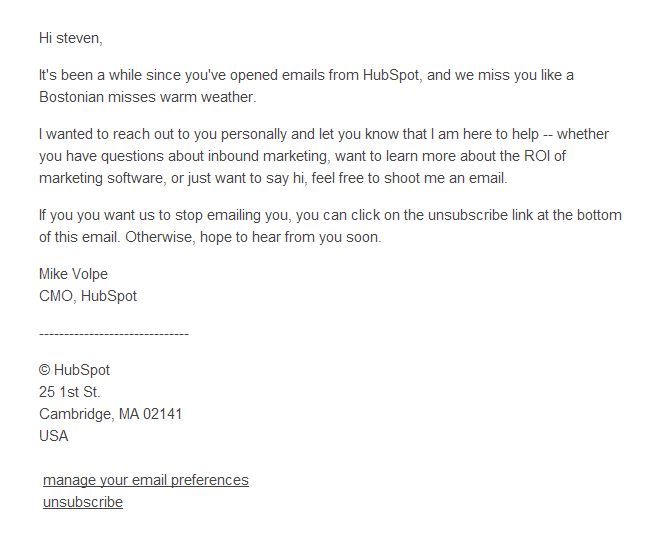Click the "Hi steven," greeting line
This screenshot has width=672, height=549.
pyautogui.click(x=71, y=38)
